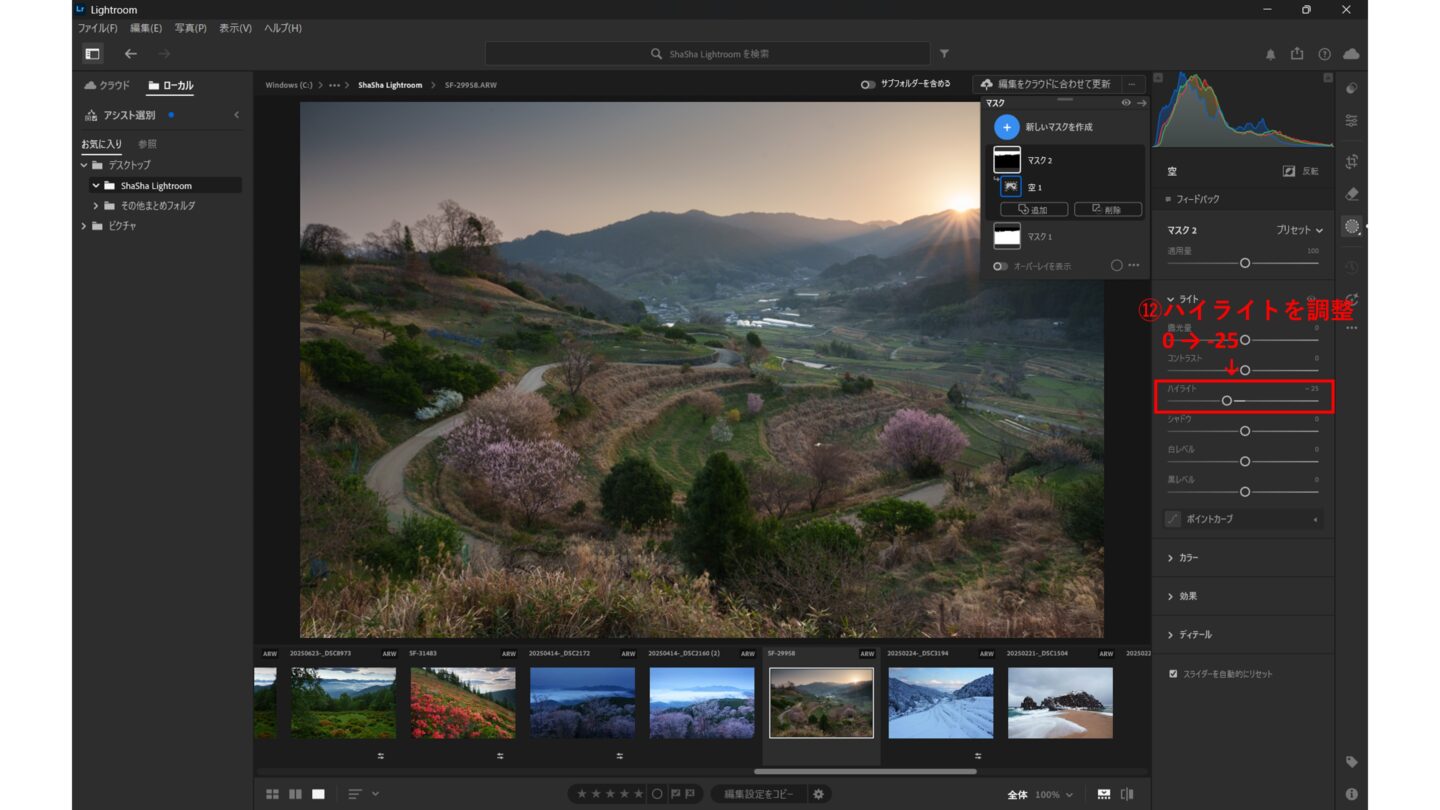Click the シャドウ slider handle
This screenshot has height=810, width=1440.
click(x=1245, y=431)
